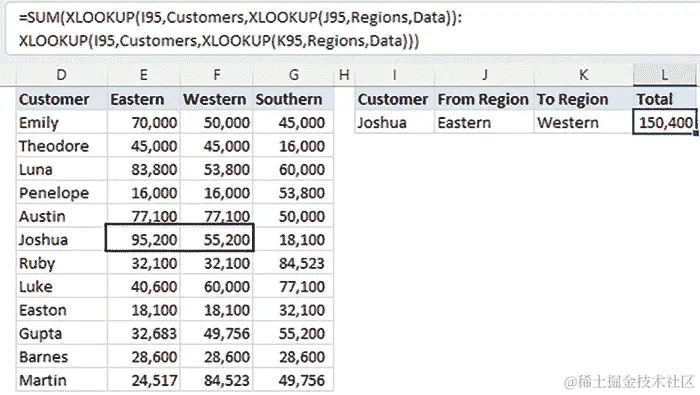Select the Joshua lookup customer cell
This screenshot has height=395, width=700.
pos(395,122)
